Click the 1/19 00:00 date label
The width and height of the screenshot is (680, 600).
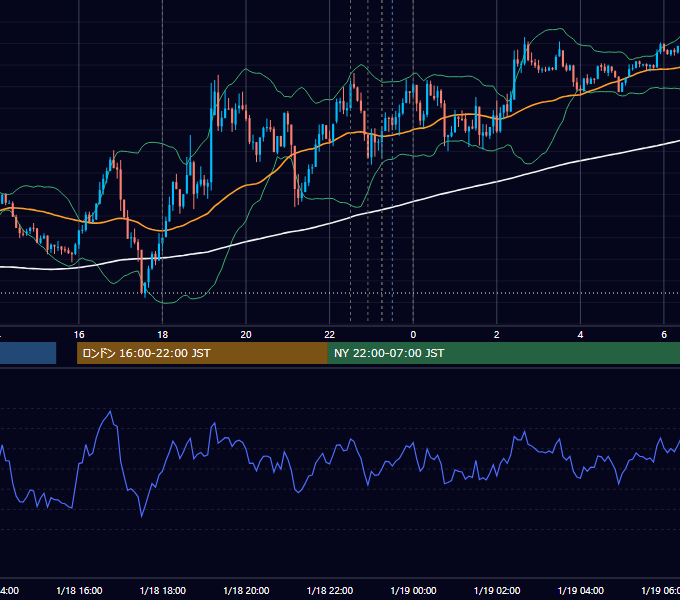pyautogui.click(x=413, y=591)
